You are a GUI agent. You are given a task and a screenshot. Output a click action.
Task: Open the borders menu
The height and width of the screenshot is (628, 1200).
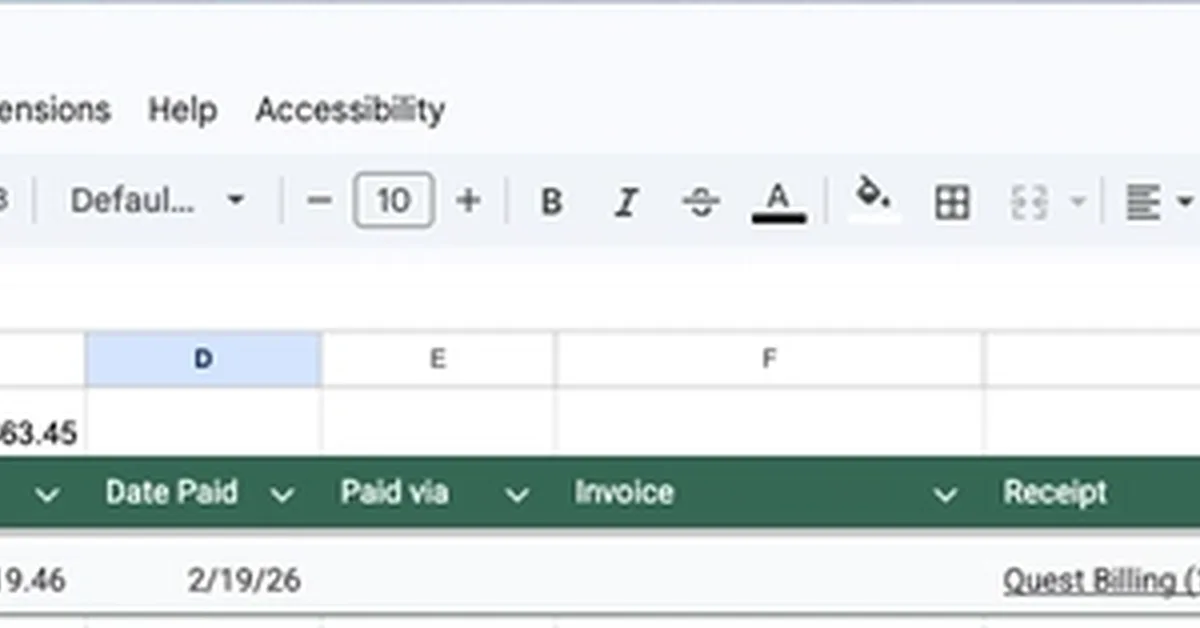(x=951, y=201)
